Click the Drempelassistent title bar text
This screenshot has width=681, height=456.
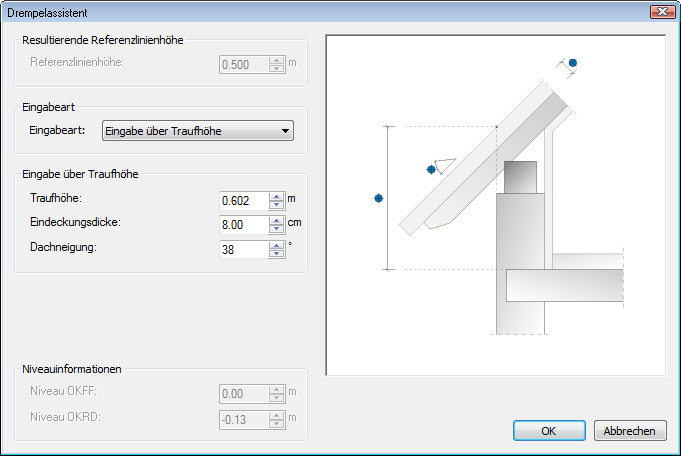click(47, 13)
